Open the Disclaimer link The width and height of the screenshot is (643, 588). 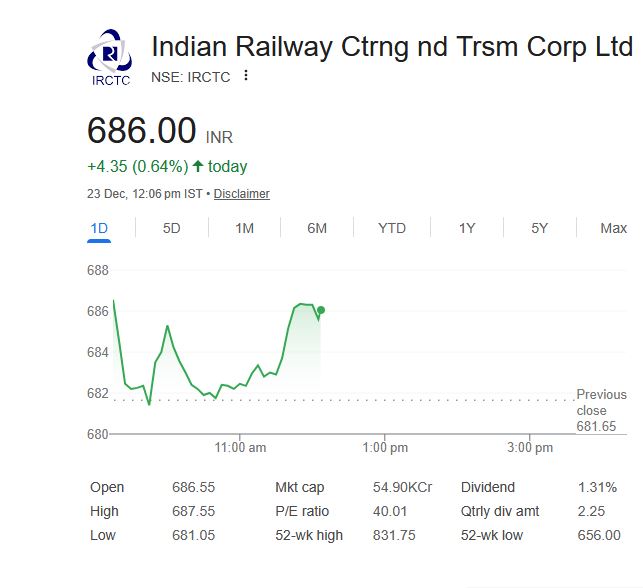coord(242,194)
